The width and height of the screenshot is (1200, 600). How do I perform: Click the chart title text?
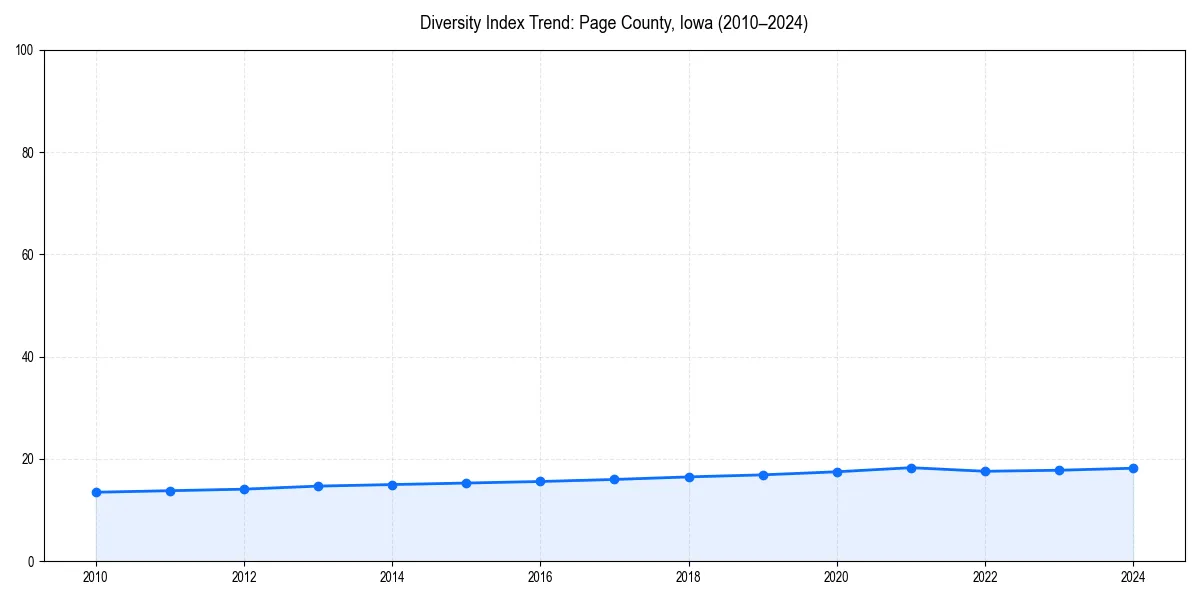point(614,23)
